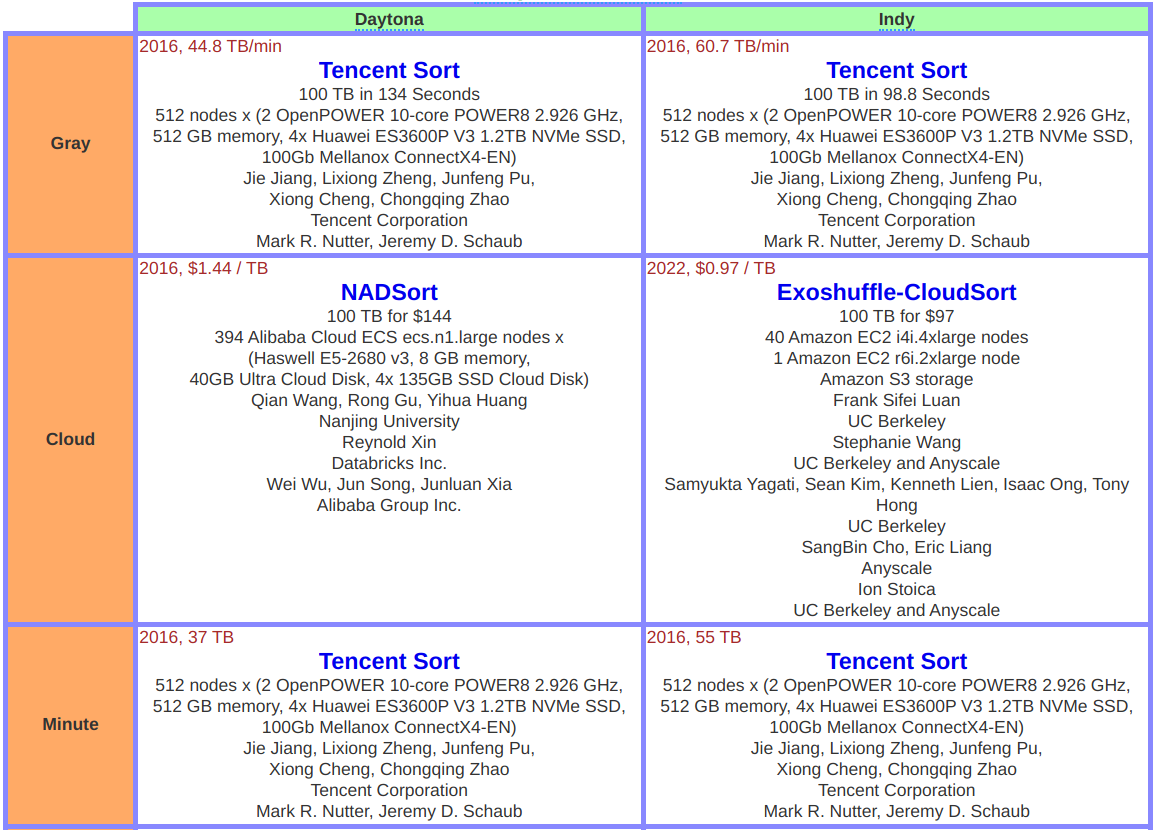Click 'Qian Wang, Rong Gu, Yihua Huang' line
The height and width of the screenshot is (830, 1158).
[388, 400]
